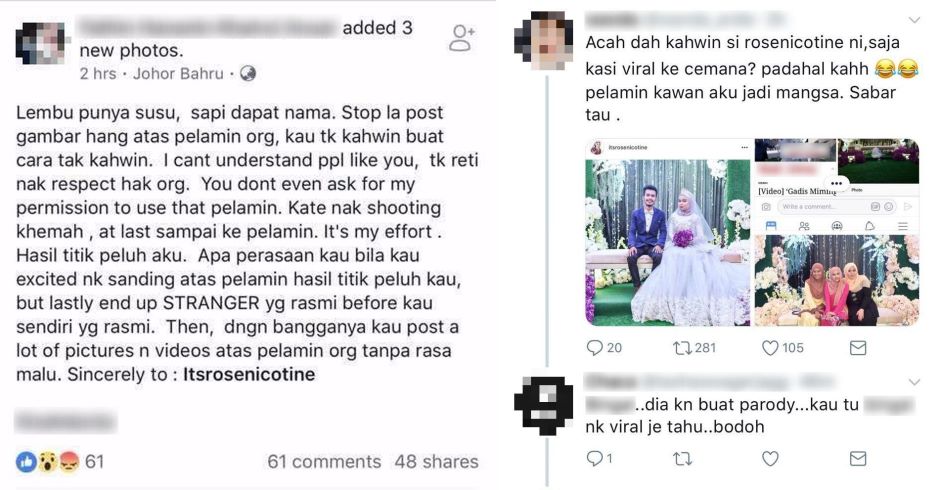
Task: Like the second tweet about parody
Action: point(770,459)
